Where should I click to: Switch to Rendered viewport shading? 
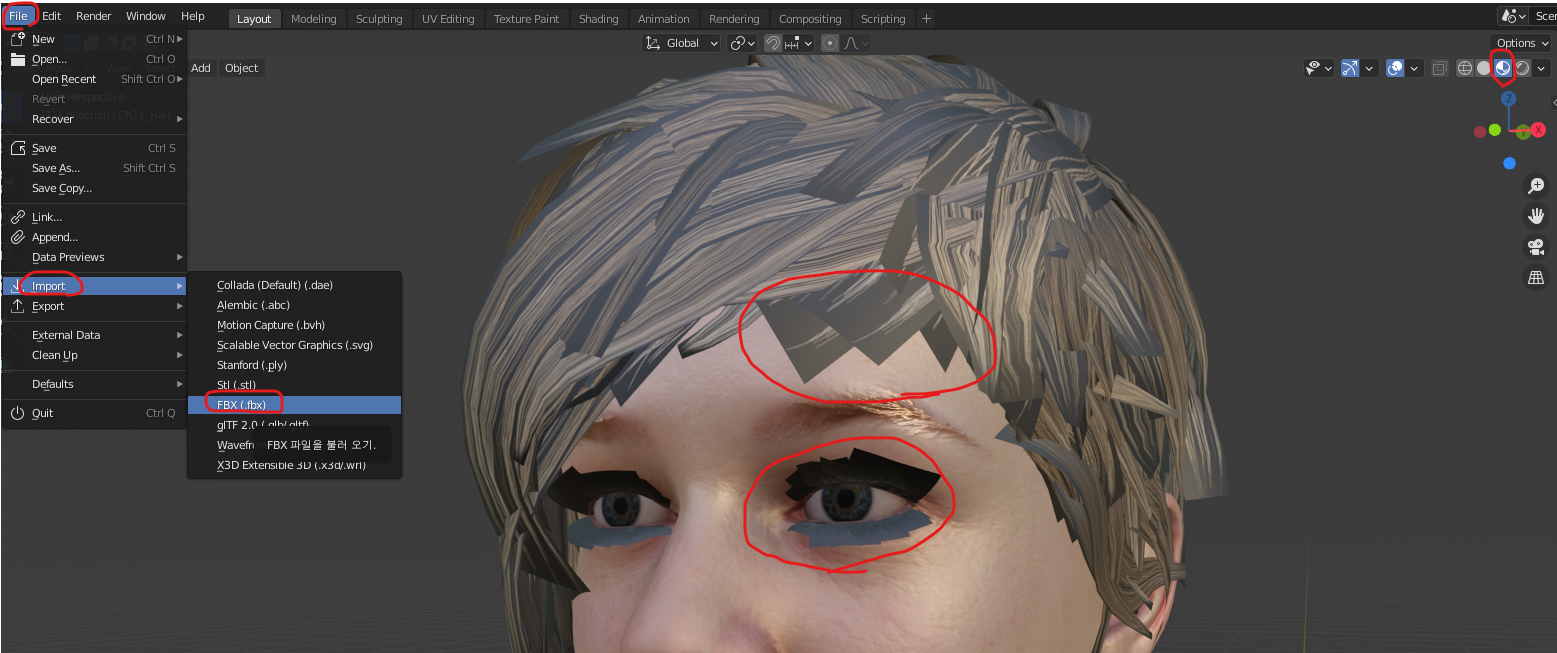pos(1522,68)
